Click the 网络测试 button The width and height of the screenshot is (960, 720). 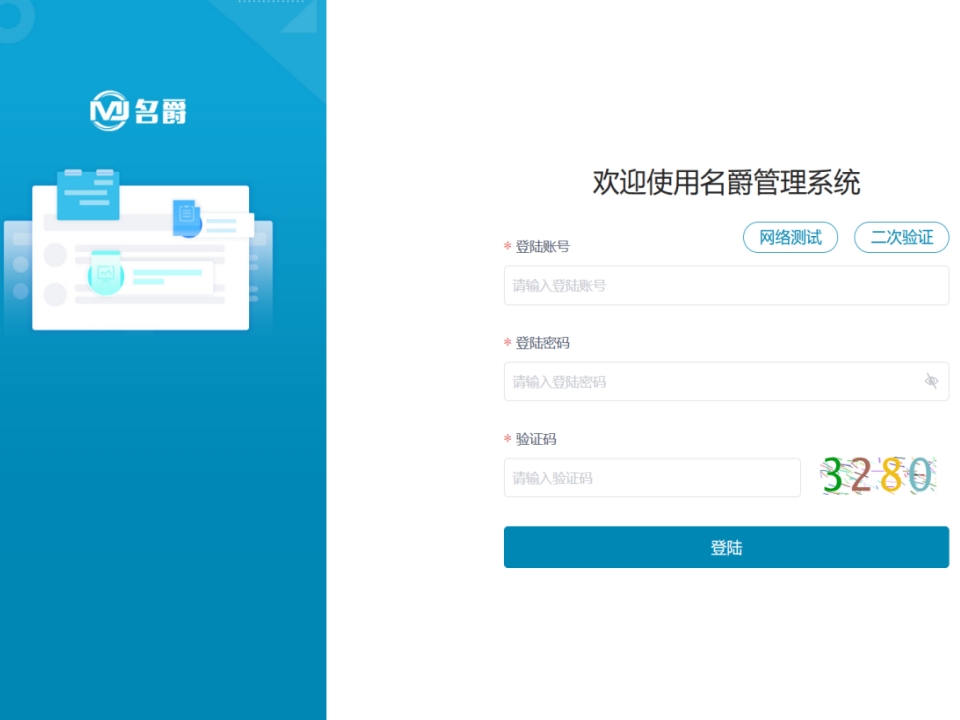pos(790,238)
